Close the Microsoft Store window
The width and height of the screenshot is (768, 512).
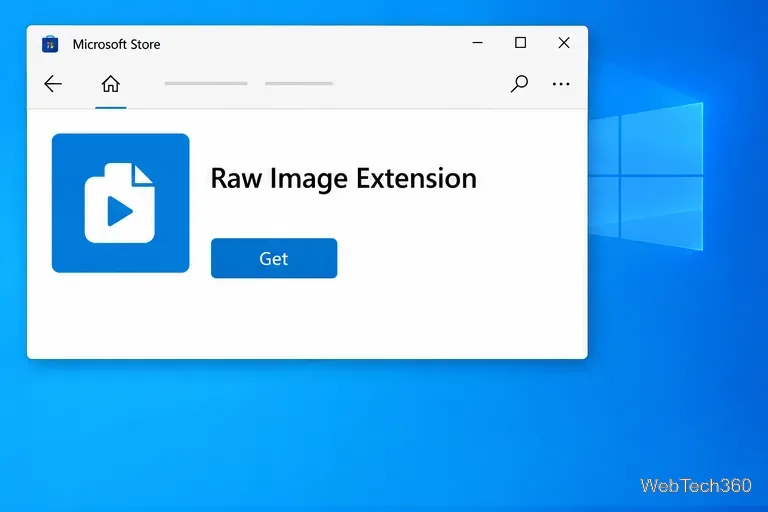564,43
